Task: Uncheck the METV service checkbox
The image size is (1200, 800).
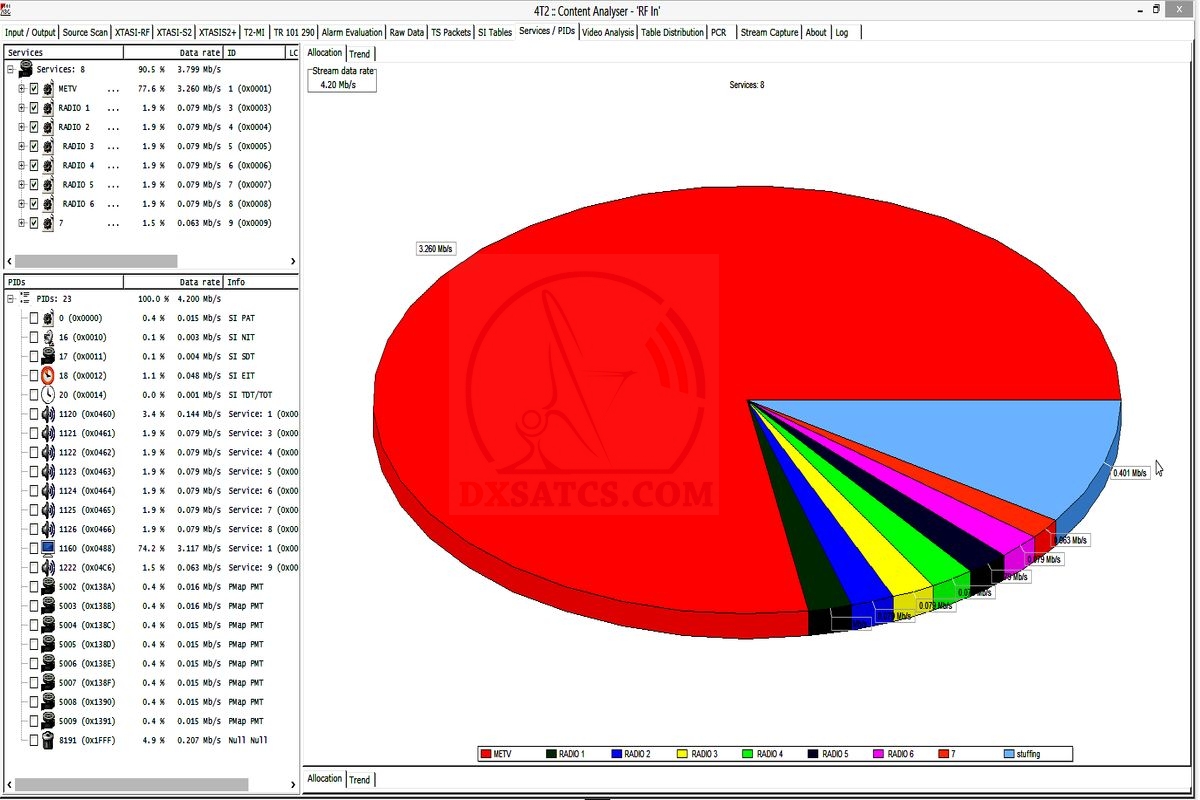Action: click(34, 89)
